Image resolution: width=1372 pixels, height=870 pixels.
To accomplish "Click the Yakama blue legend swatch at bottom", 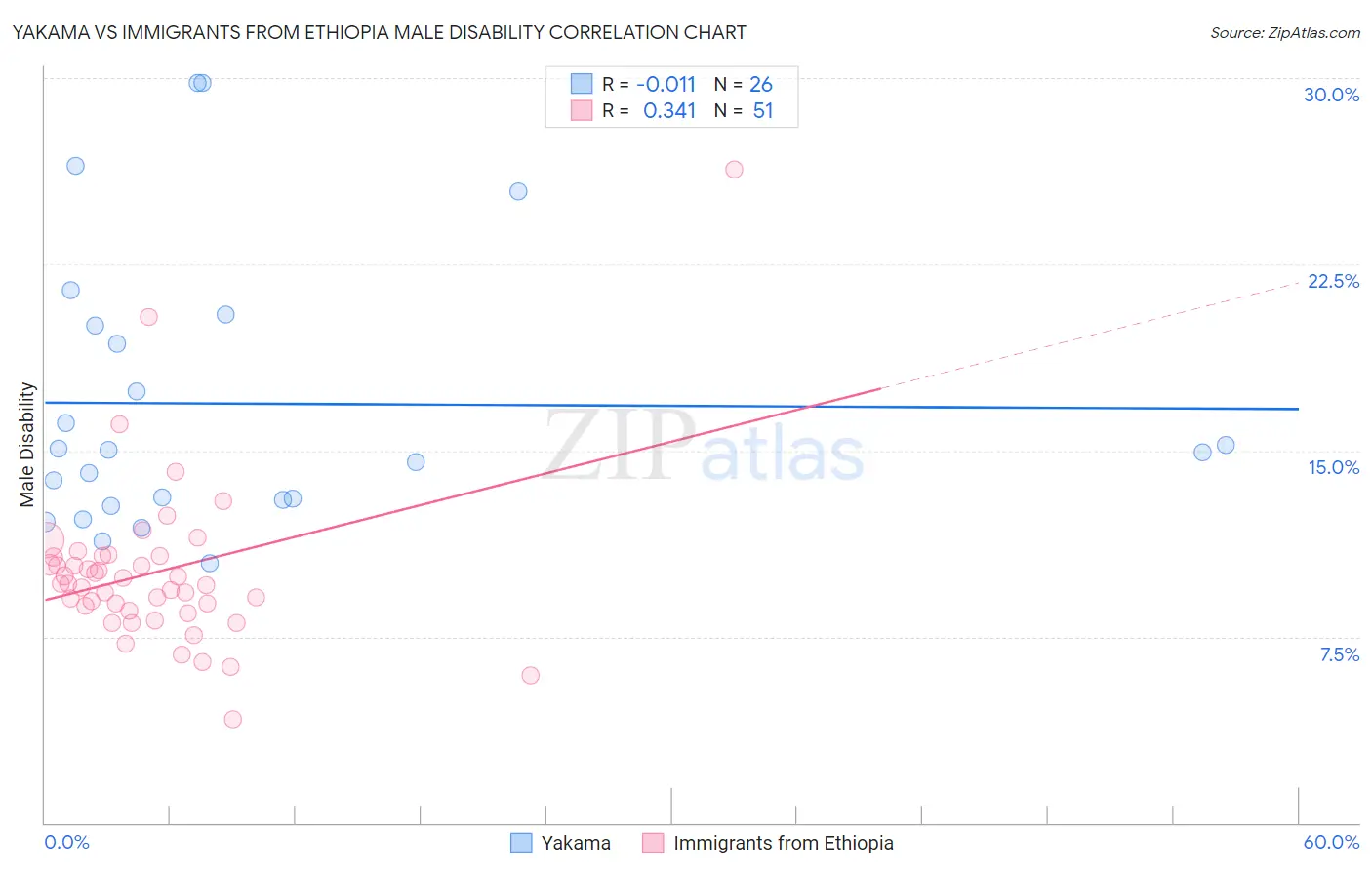I will pyautogui.click(x=522, y=843).
